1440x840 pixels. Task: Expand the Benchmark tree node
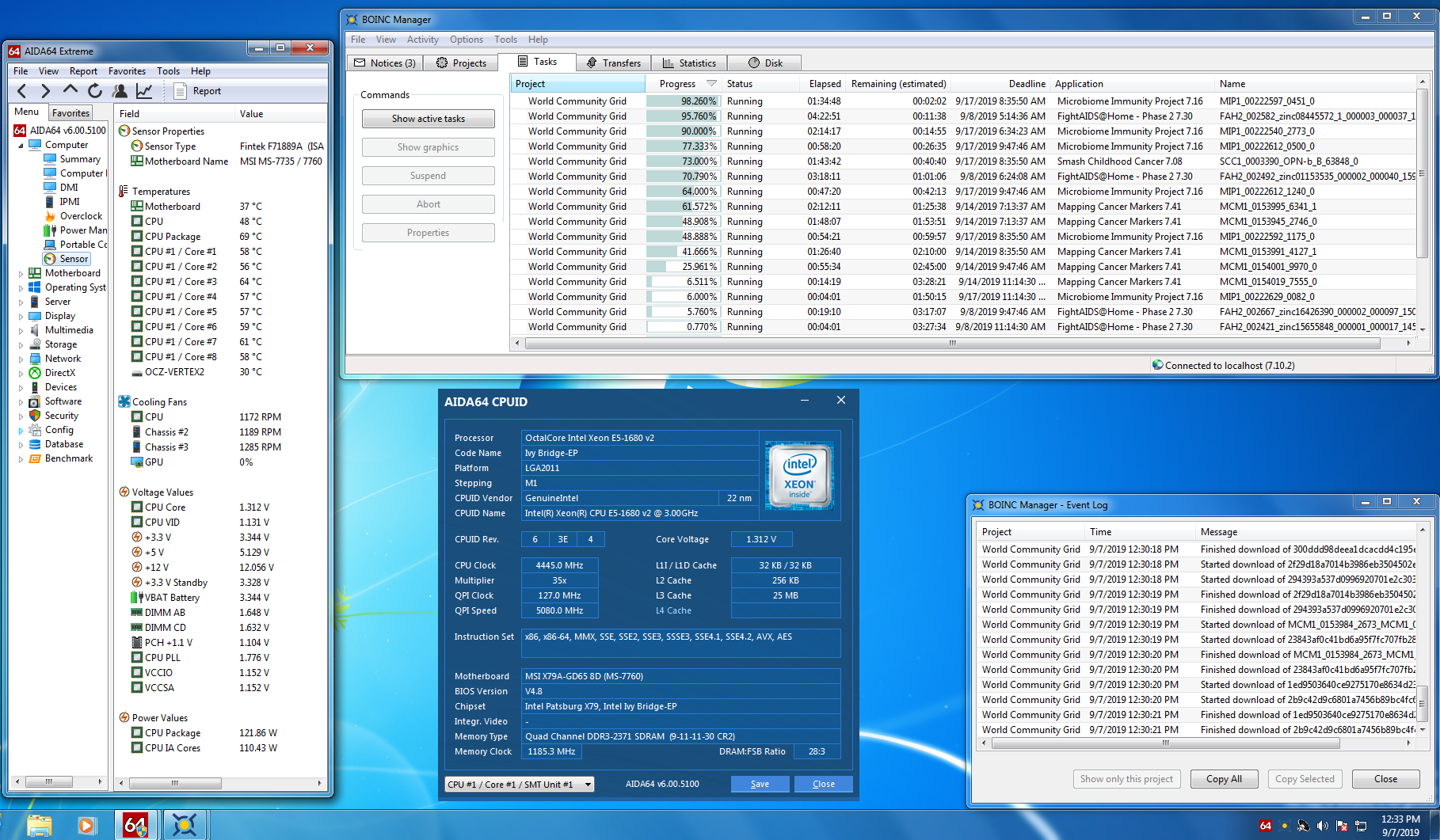tap(21, 458)
